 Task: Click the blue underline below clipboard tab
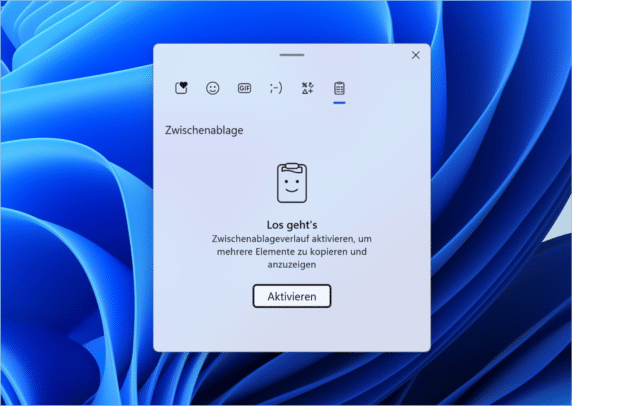[339, 101]
